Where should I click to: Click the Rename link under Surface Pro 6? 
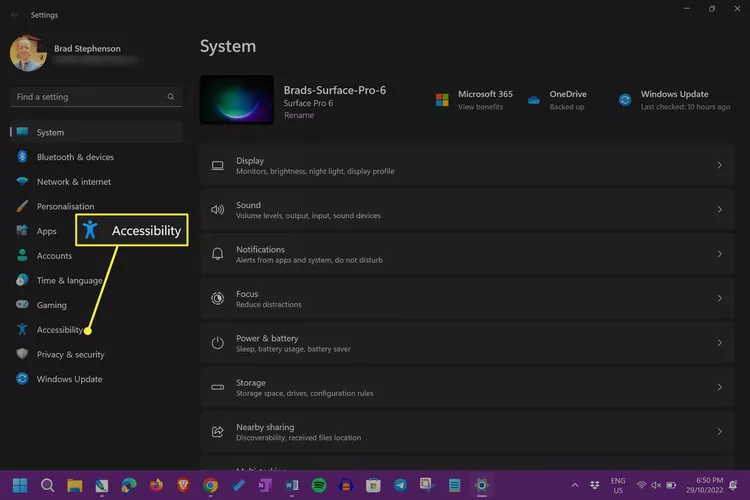click(299, 115)
